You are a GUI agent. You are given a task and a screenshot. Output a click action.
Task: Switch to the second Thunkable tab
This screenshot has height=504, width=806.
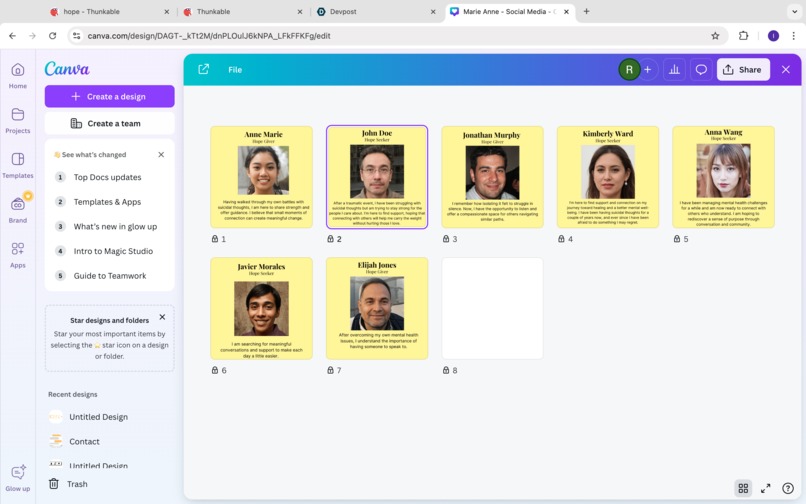(x=244, y=11)
